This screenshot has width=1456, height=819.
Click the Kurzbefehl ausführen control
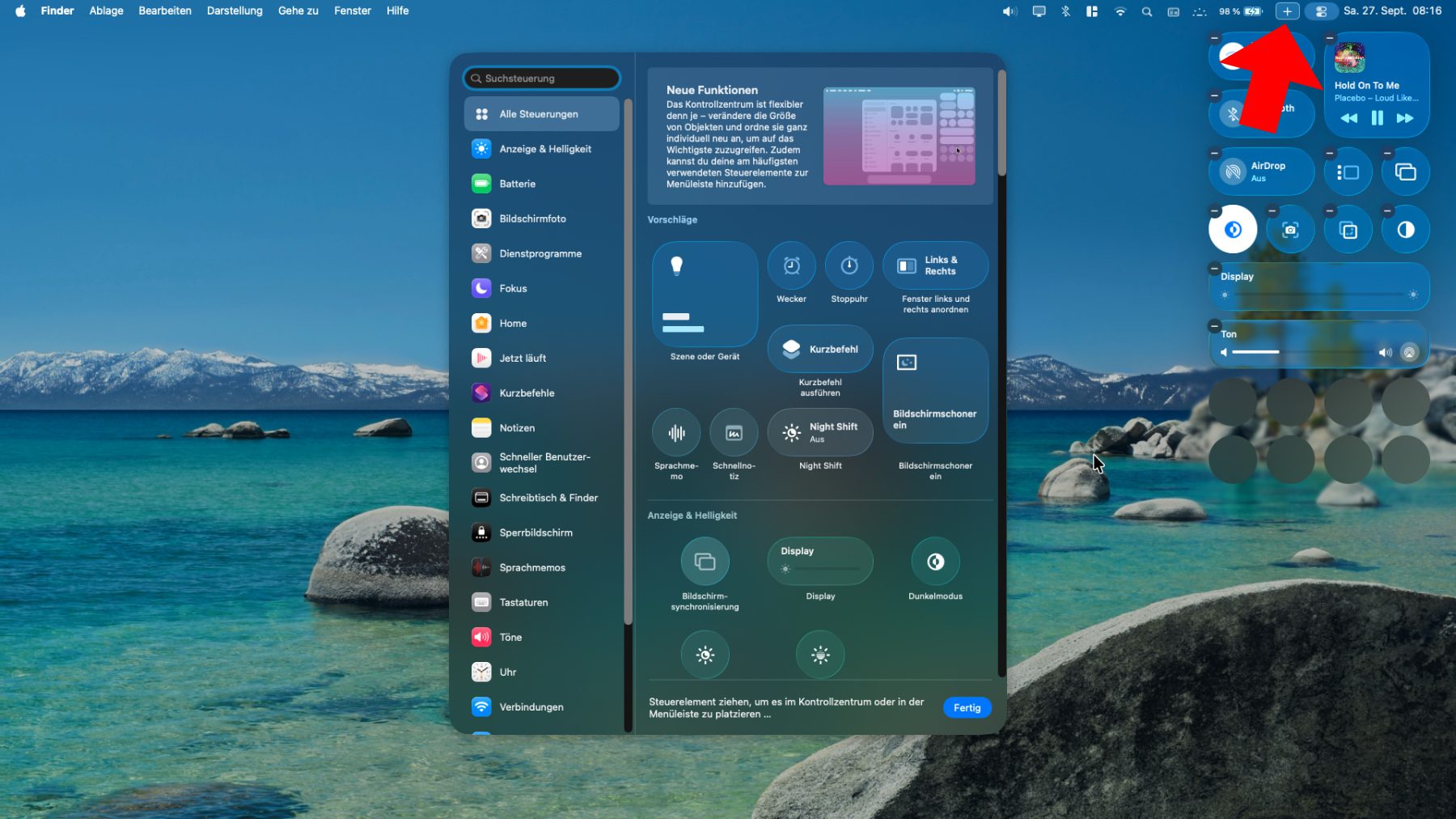point(820,350)
